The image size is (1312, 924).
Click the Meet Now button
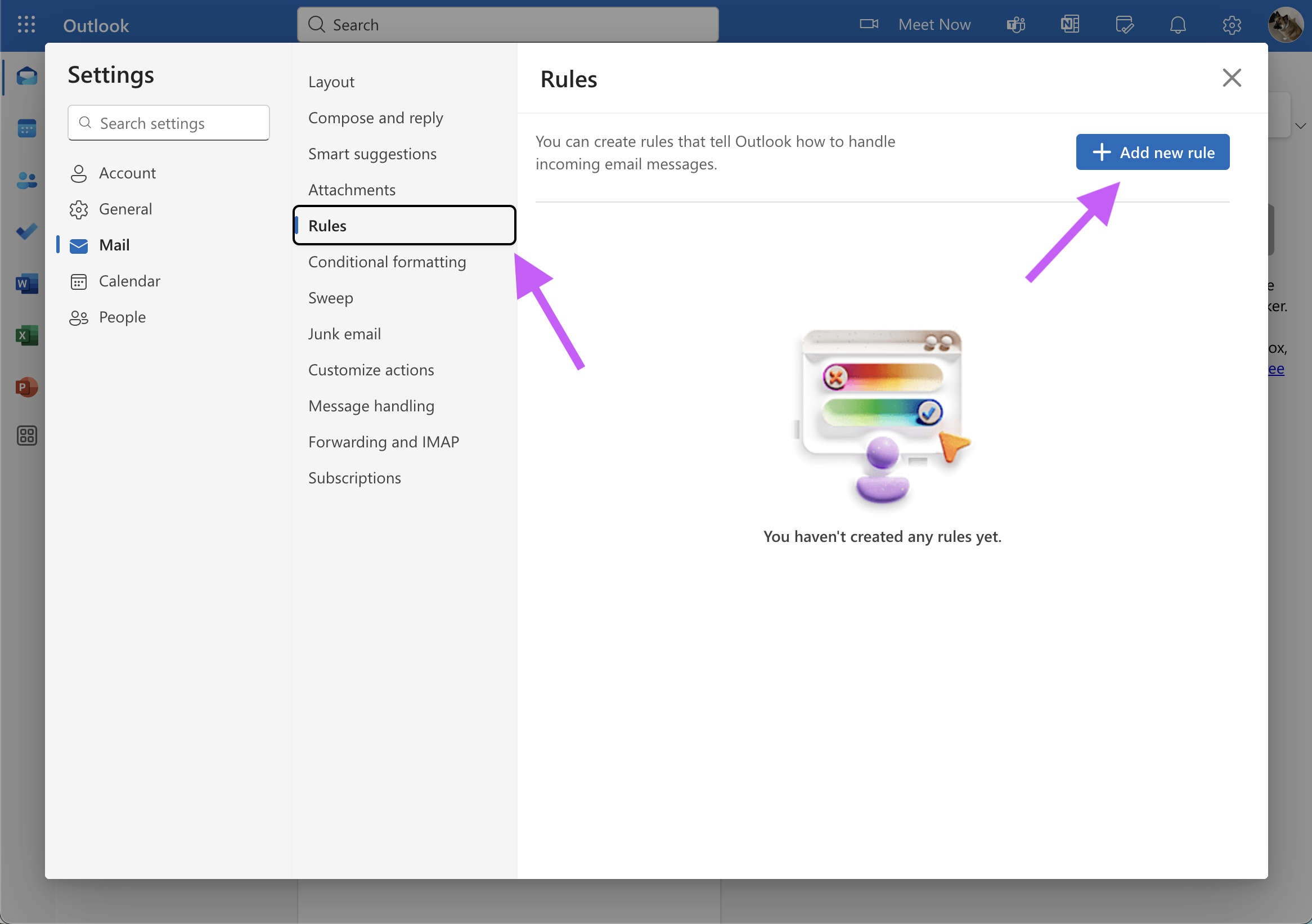(x=916, y=25)
